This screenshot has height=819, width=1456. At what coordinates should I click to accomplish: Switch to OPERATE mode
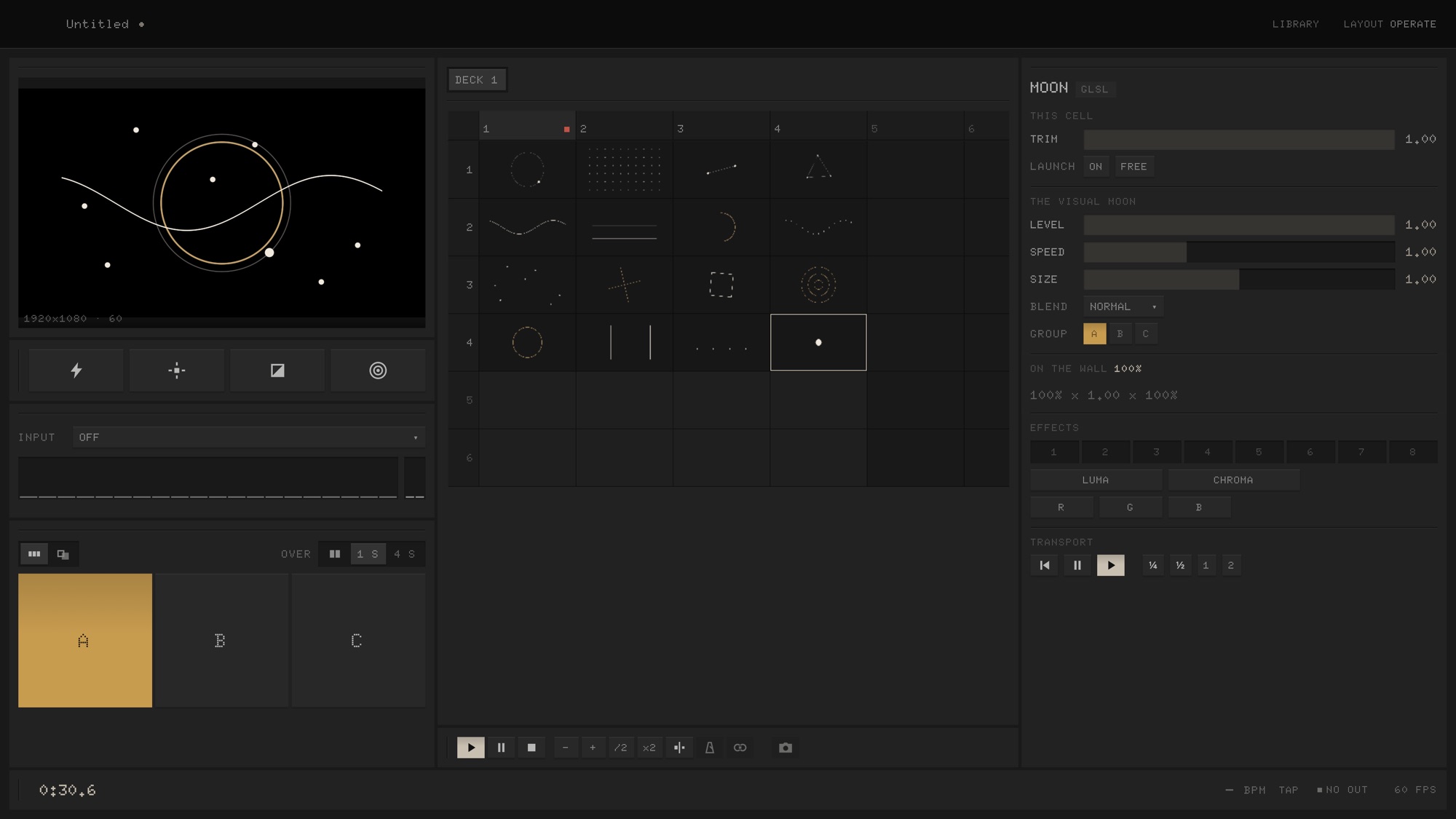[x=1413, y=24]
